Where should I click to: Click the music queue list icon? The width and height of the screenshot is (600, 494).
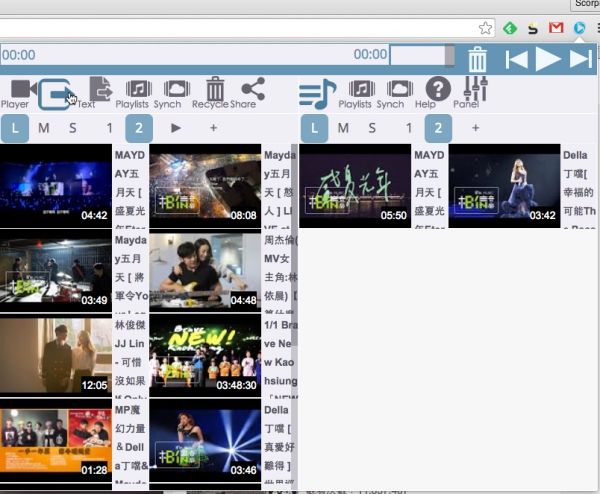click(317, 94)
